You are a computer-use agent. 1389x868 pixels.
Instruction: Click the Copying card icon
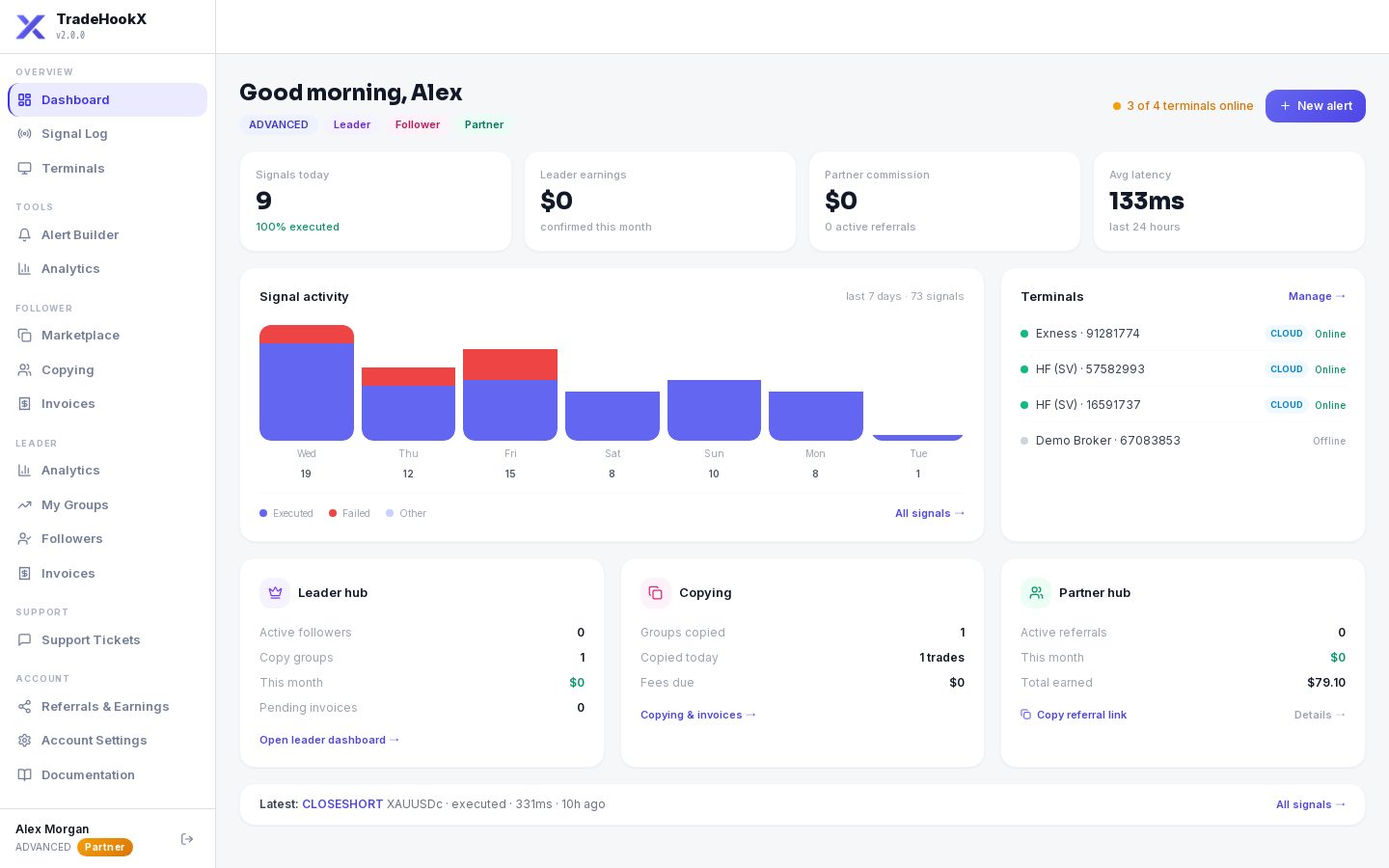pos(656,593)
